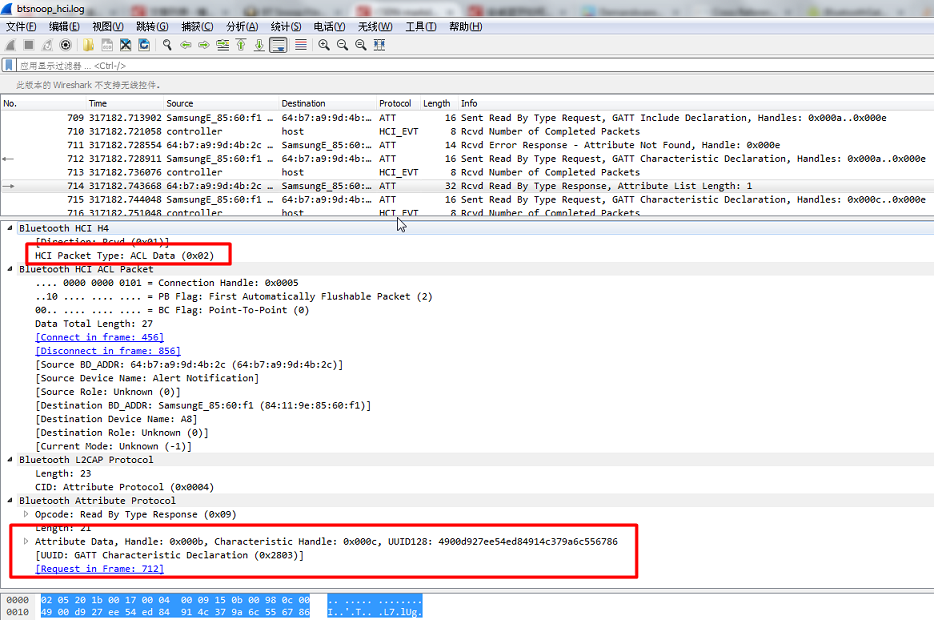Screen dimensions: 934x620
Task: Reload the capture file icon
Action: tap(144, 45)
